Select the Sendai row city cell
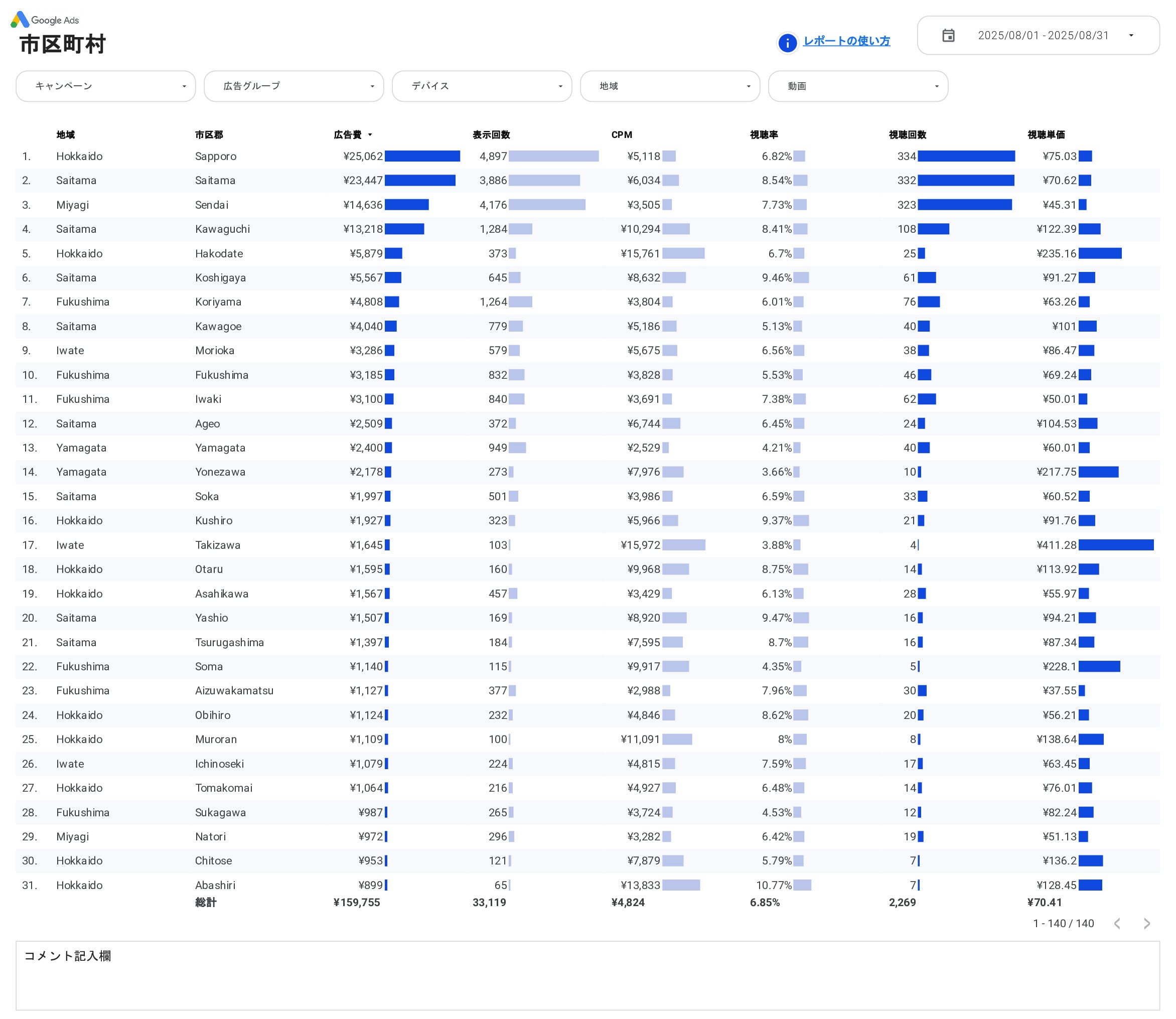 (212, 205)
